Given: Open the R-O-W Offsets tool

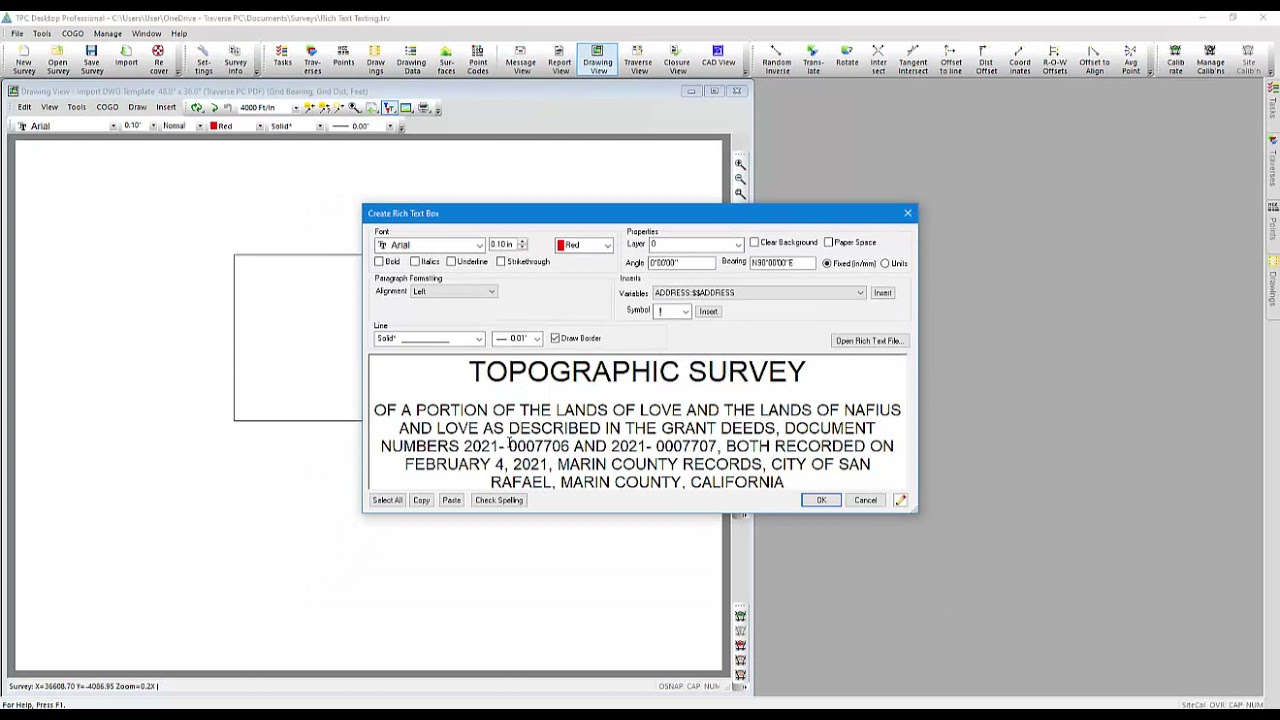Looking at the screenshot, I should click(x=1055, y=60).
